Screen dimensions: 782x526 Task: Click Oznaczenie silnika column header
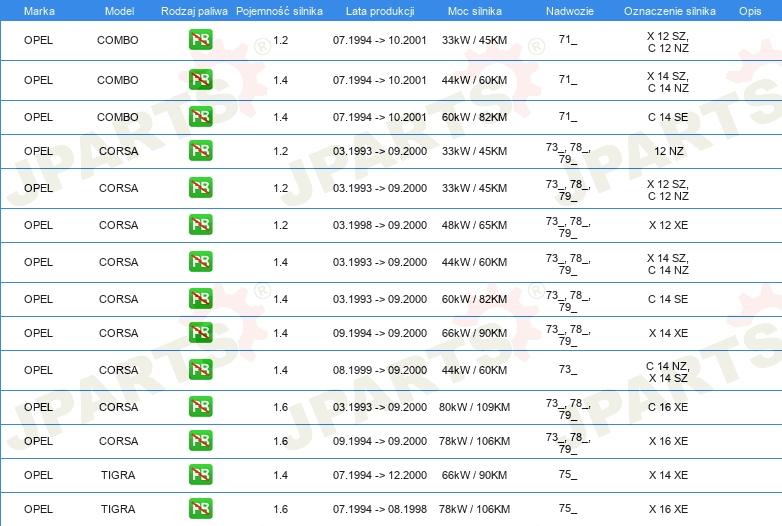(x=669, y=11)
